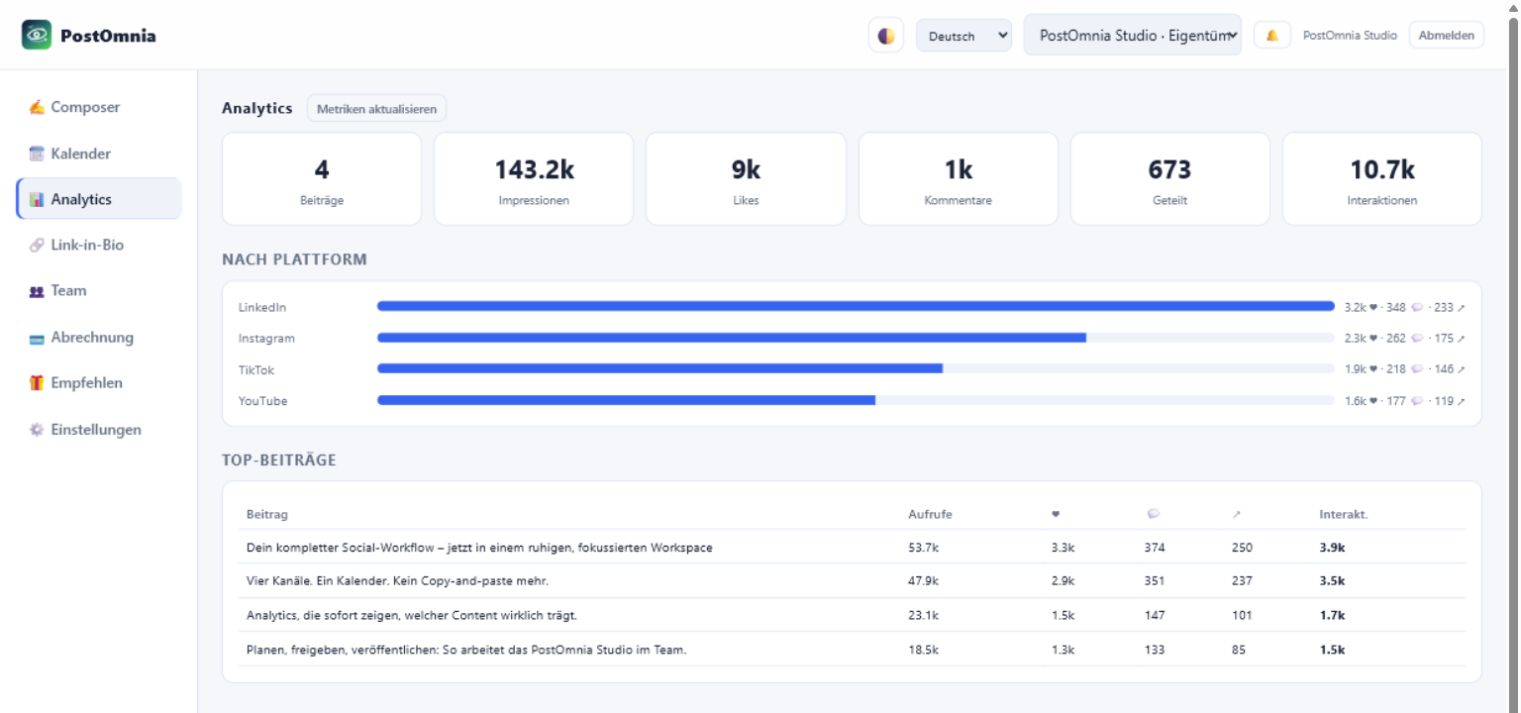Click the heart column header icon
Viewport: 1521px width, 713px height.
point(1056,514)
